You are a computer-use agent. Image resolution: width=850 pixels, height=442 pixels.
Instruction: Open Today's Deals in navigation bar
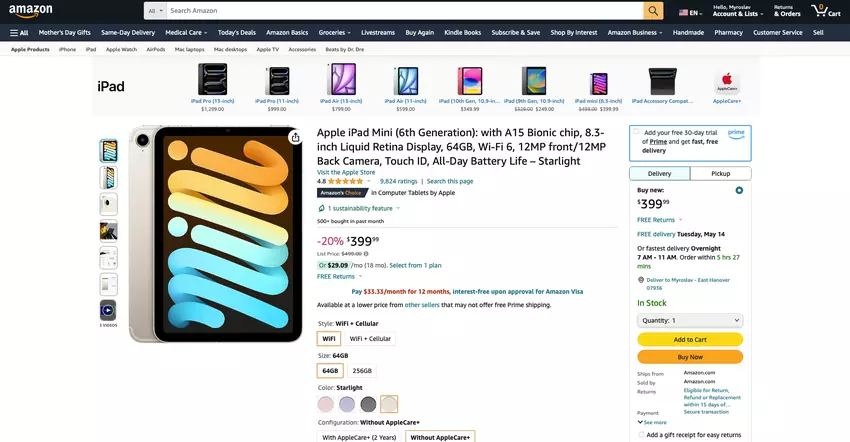pos(236,32)
